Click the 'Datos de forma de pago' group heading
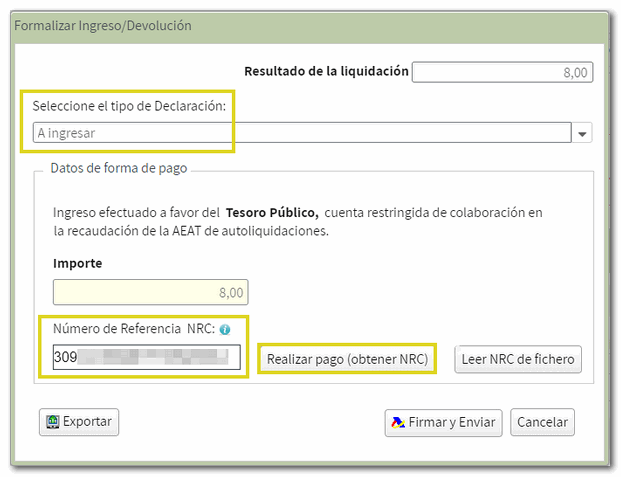 point(119,168)
